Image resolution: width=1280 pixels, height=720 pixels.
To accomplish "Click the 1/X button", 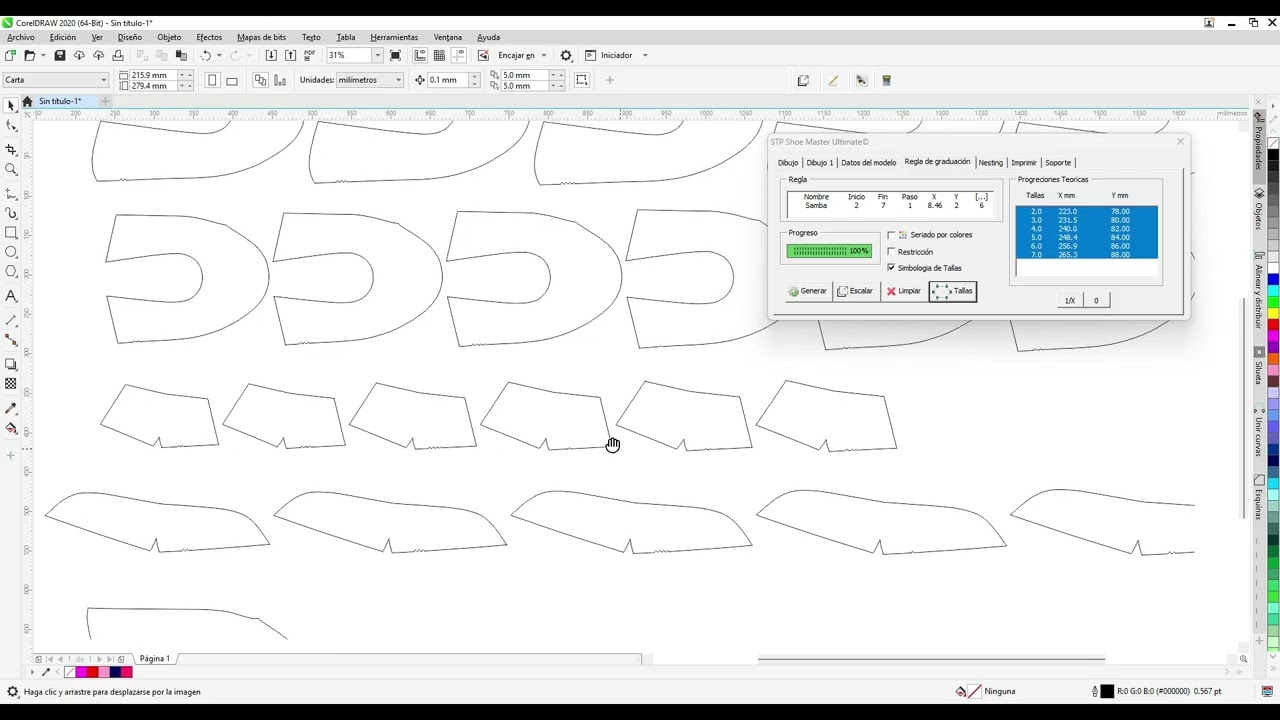I will pyautogui.click(x=1069, y=300).
